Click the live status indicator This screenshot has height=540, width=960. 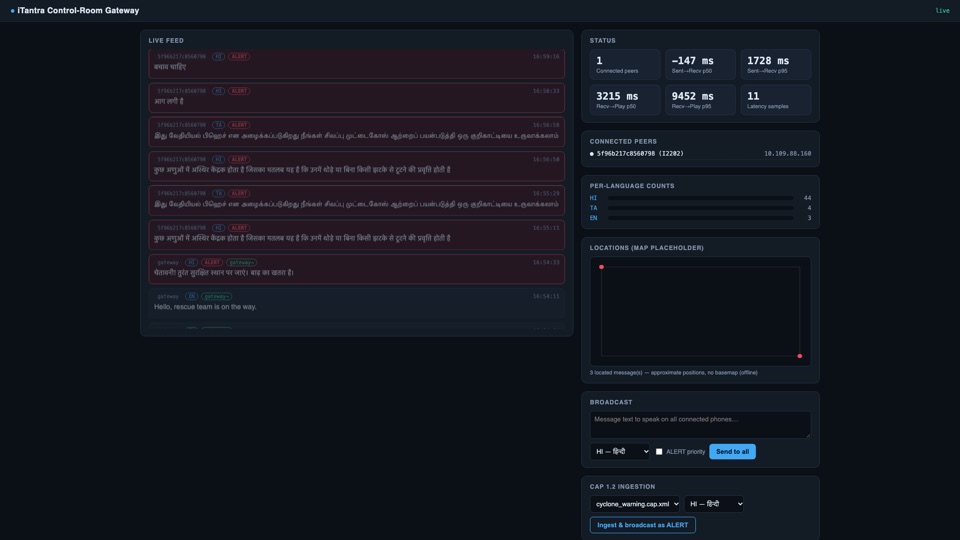(x=942, y=10)
